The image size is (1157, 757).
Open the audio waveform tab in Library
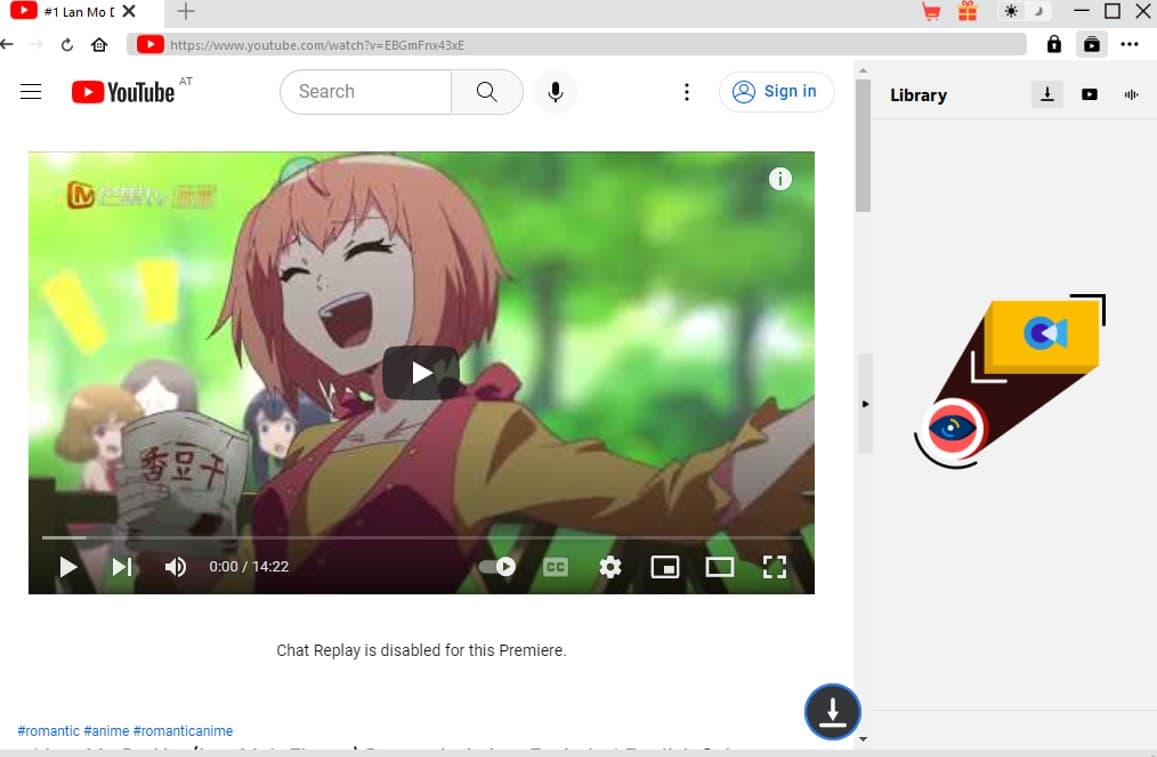click(1132, 94)
